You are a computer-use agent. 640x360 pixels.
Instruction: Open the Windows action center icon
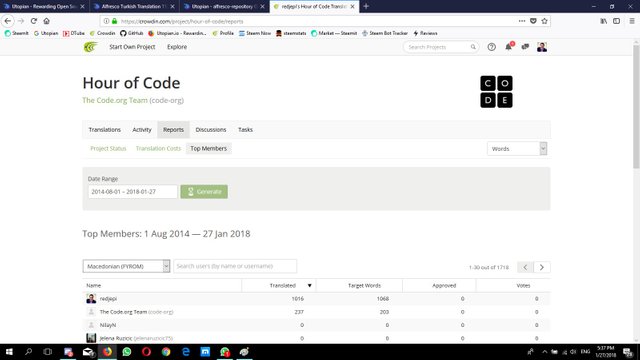click(628, 351)
